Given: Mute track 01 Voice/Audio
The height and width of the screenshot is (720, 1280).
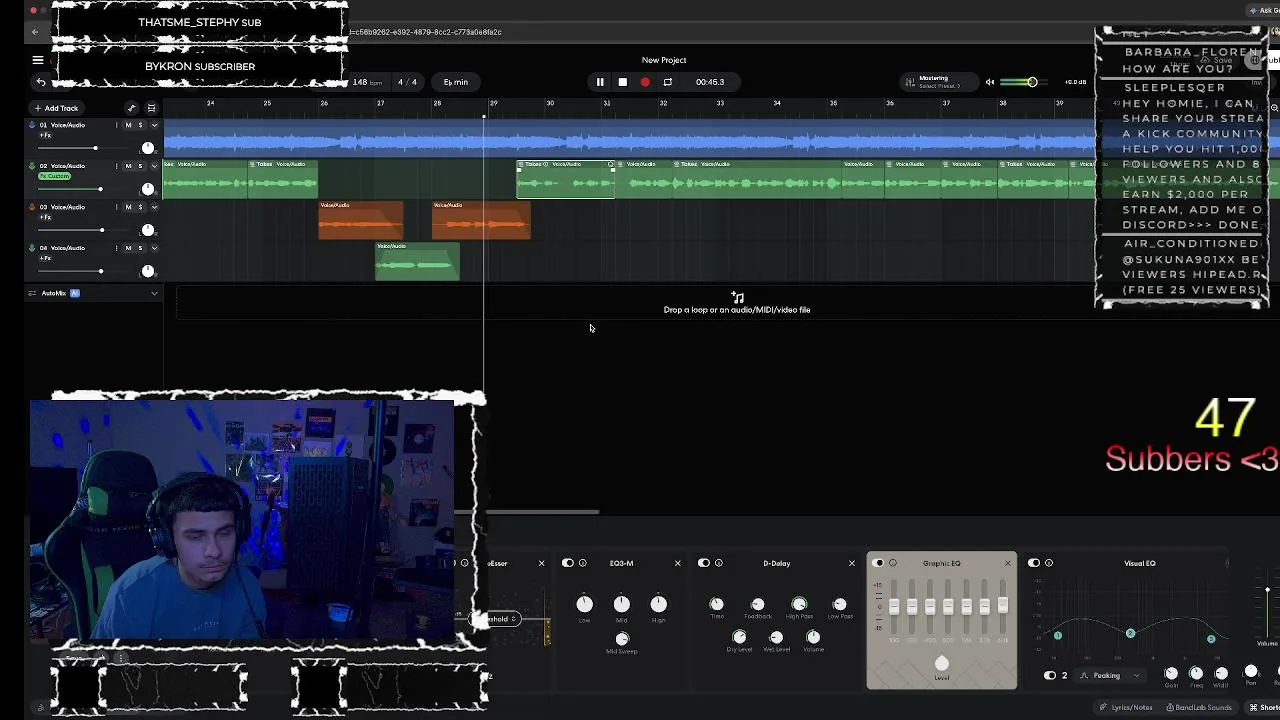Looking at the screenshot, I should (x=128, y=125).
